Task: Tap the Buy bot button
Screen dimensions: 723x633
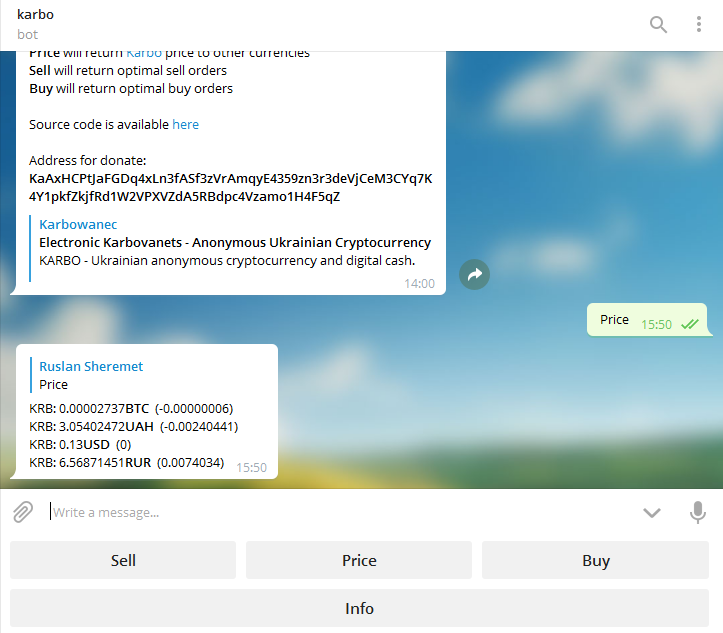Action: point(596,560)
